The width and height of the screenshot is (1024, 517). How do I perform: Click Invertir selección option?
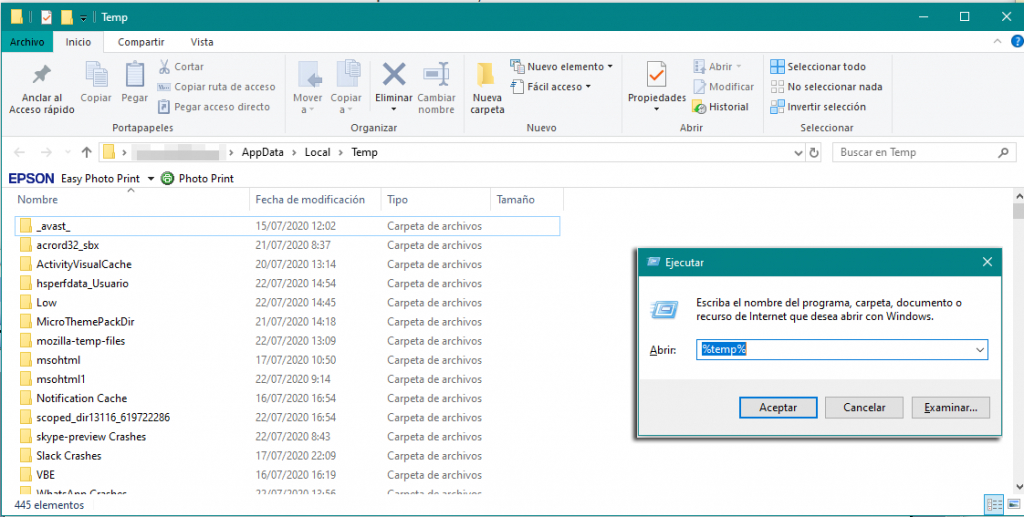(x=817, y=107)
